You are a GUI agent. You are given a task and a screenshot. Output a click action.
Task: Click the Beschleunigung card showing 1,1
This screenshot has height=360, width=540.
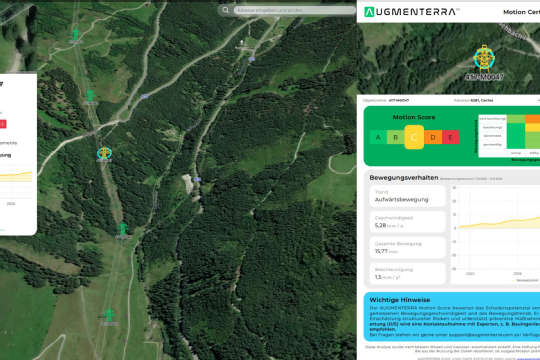pos(407,274)
